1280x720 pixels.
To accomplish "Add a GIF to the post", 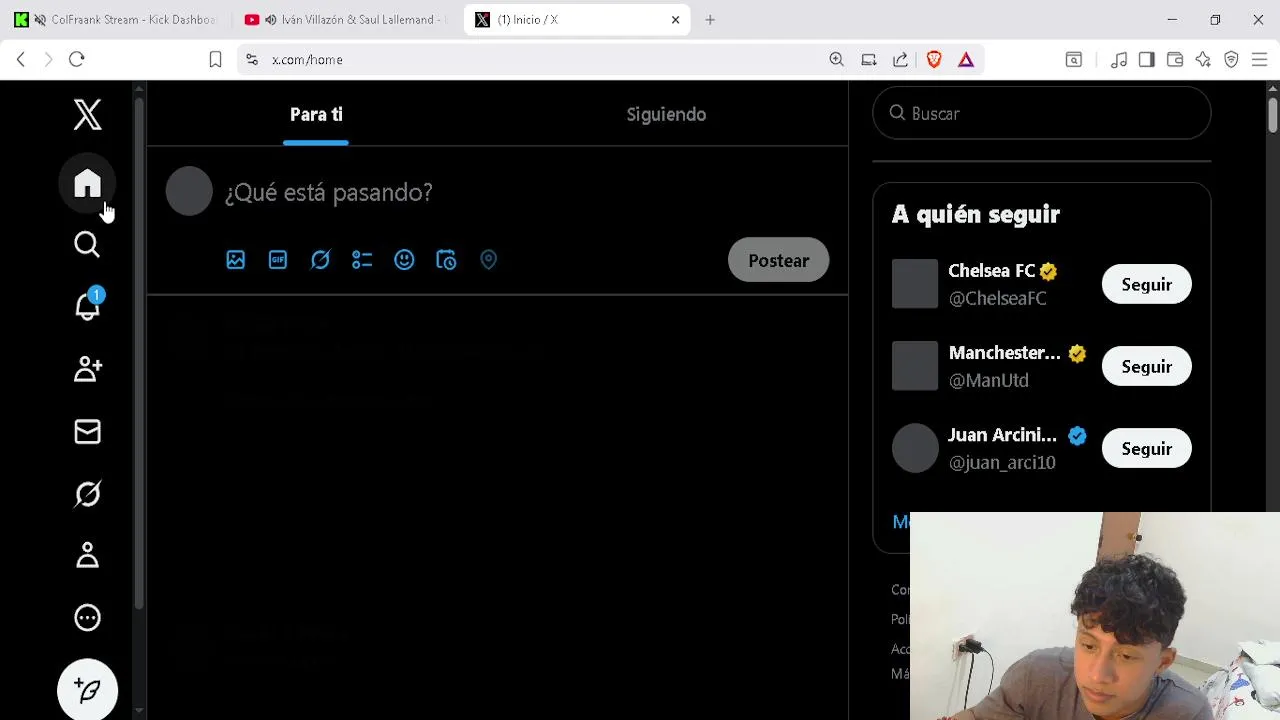I will (x=278, y=260).
